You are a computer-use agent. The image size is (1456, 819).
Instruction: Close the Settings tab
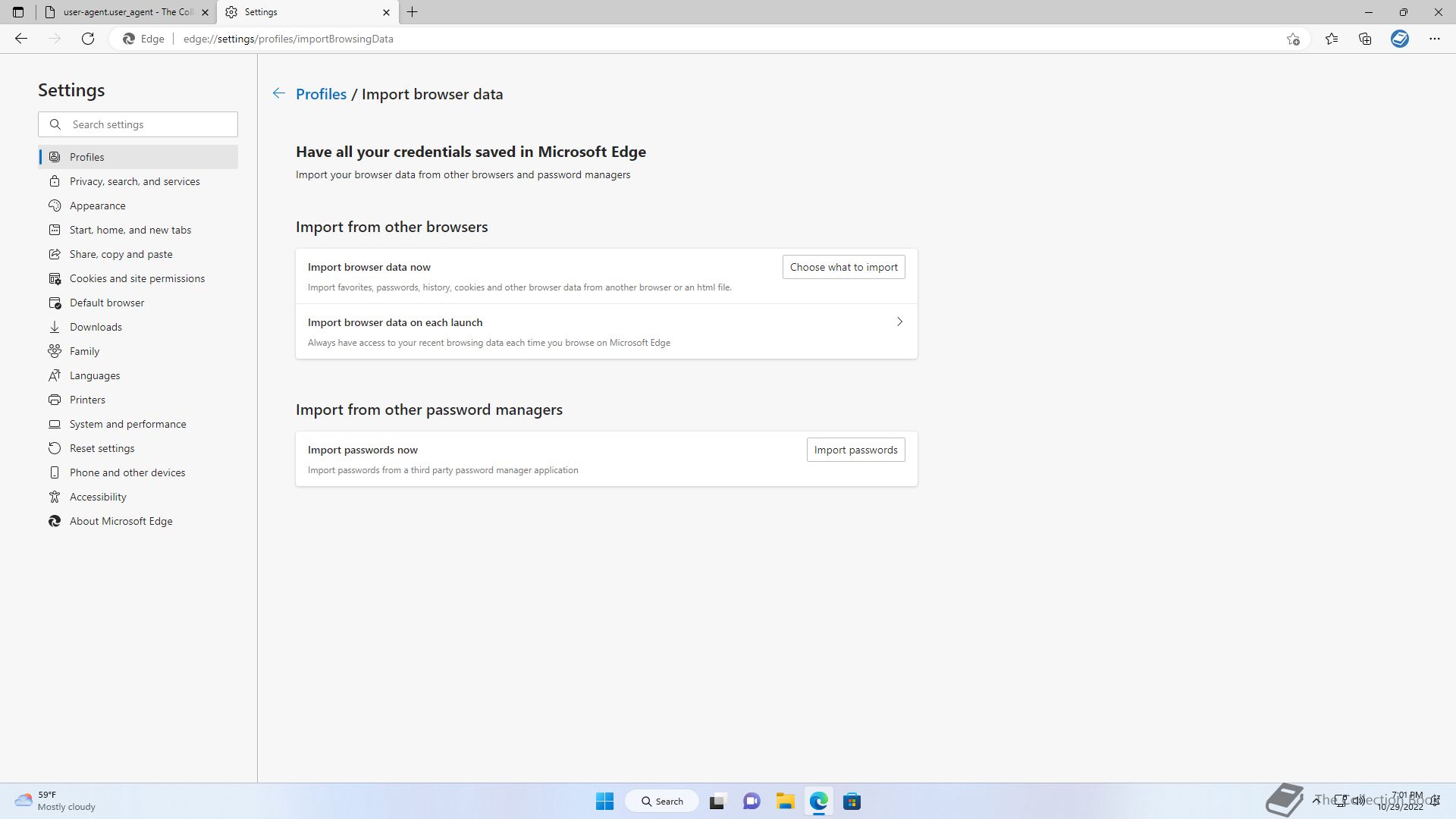click(386, 12)
